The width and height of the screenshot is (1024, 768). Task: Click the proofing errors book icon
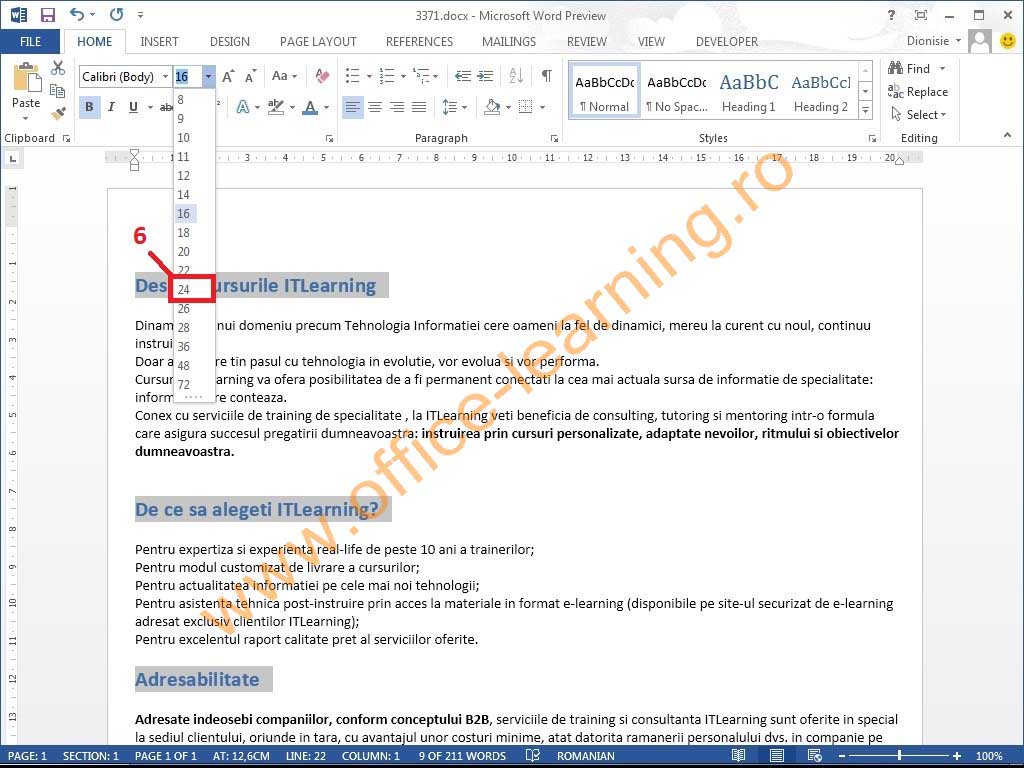[533, 756]
